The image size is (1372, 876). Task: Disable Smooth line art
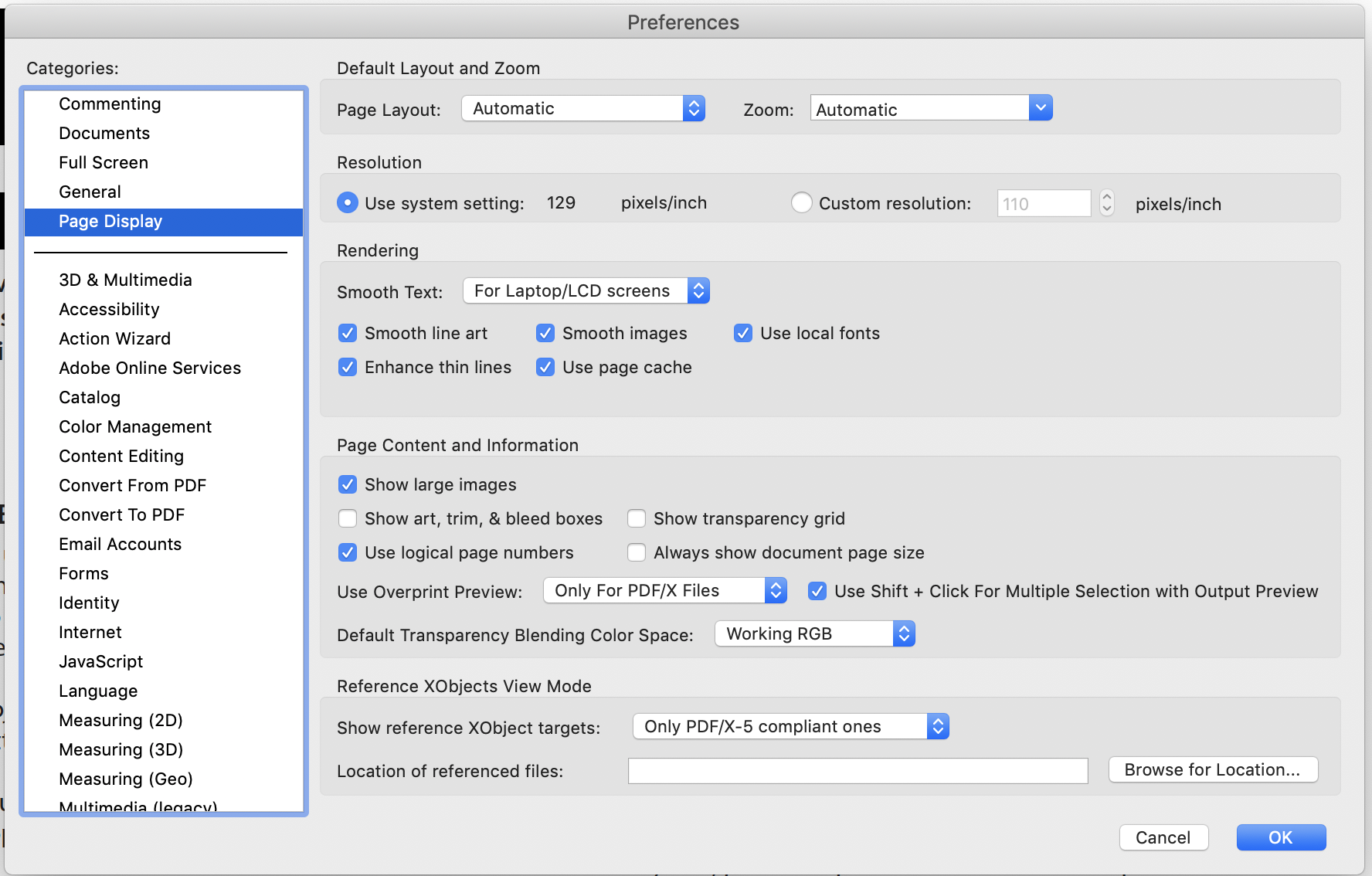click(348, 333)
